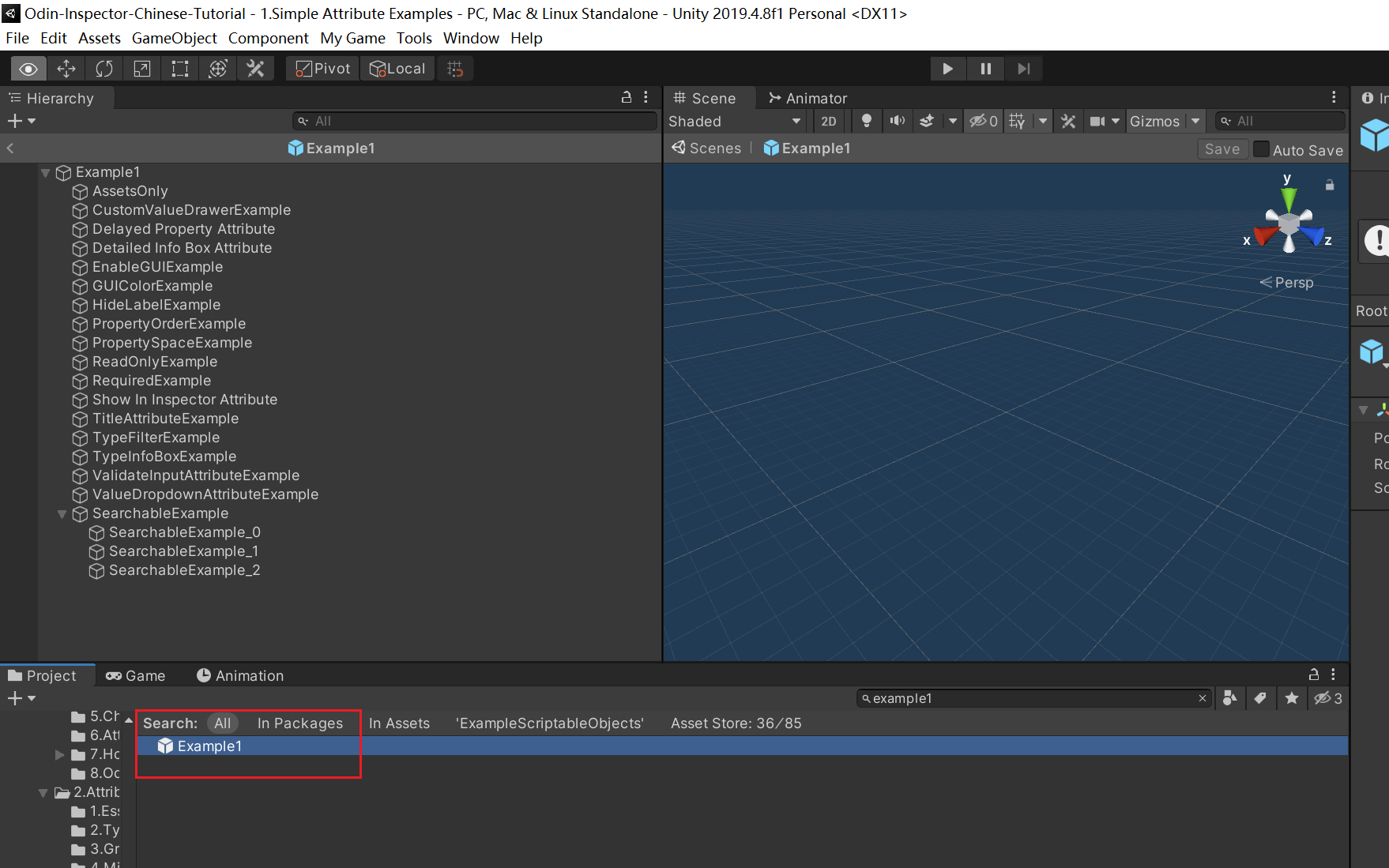The width and height of the screenshot is (1389, 868).
Task: Enable the Auto Save checkbox
Action: click(x=1262, y=149)
